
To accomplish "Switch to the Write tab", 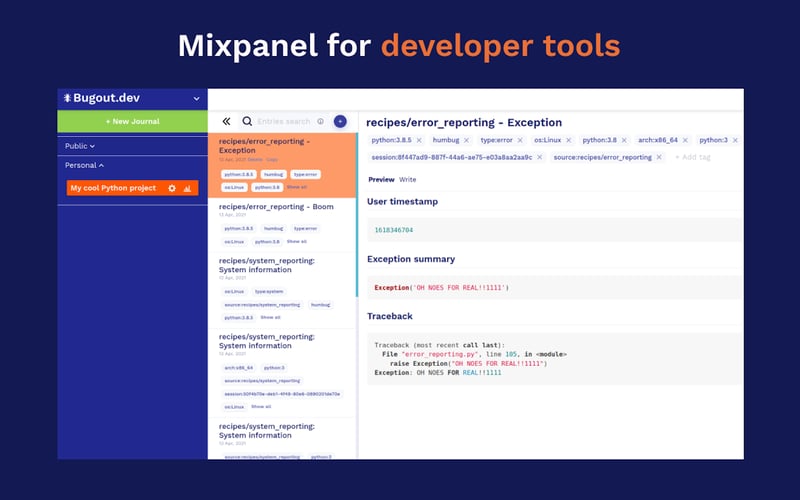I will (x=408, y=180).
